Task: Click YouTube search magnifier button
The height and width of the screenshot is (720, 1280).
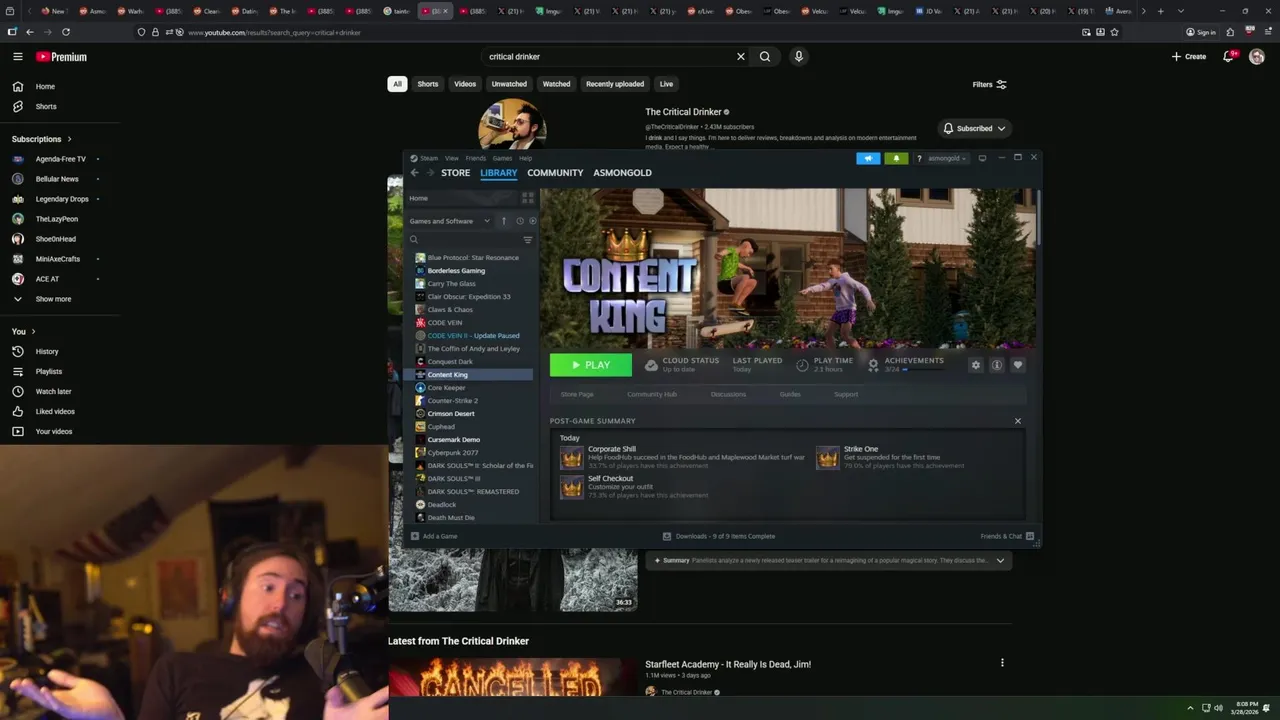Action: click(765, 57)
